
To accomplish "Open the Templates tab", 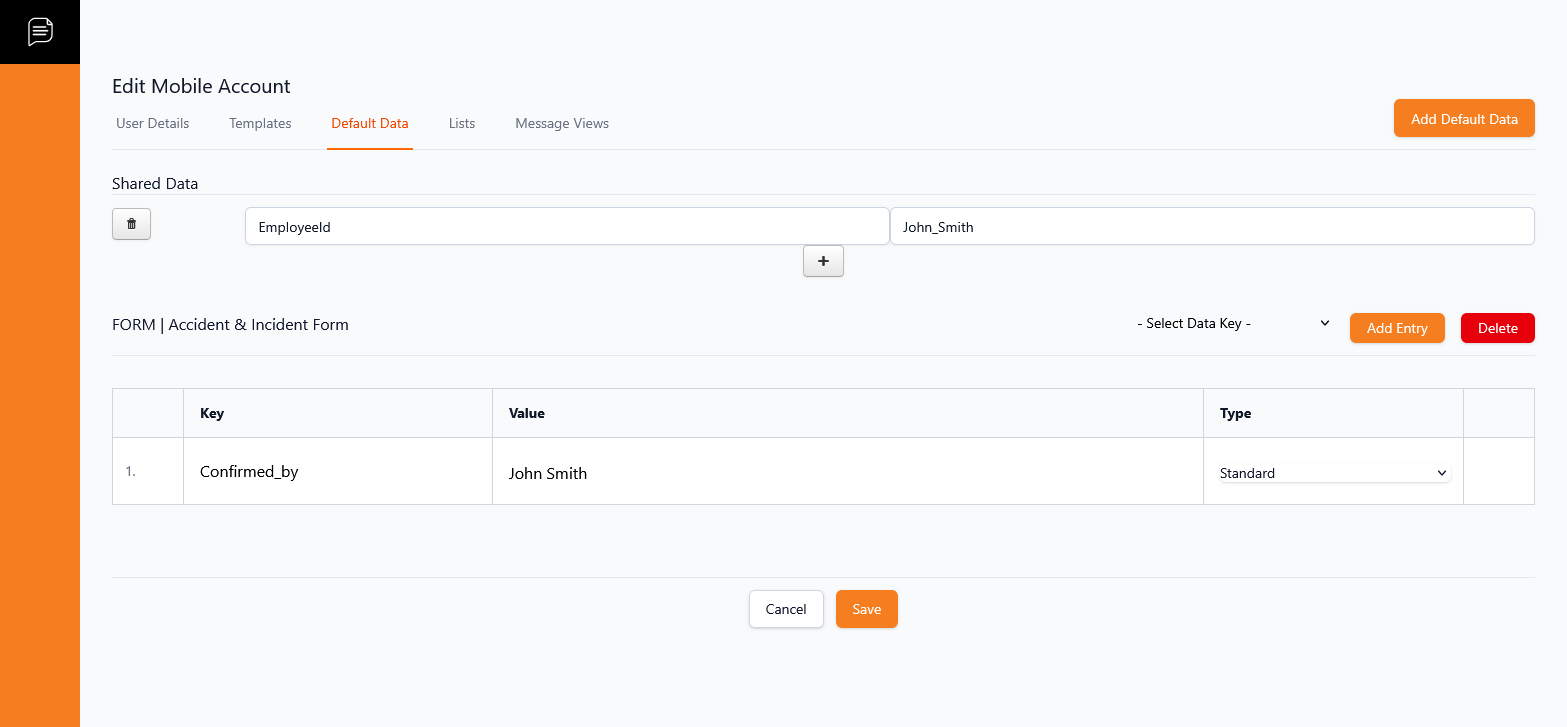I will pyautogui.click(x=260, y=123).
